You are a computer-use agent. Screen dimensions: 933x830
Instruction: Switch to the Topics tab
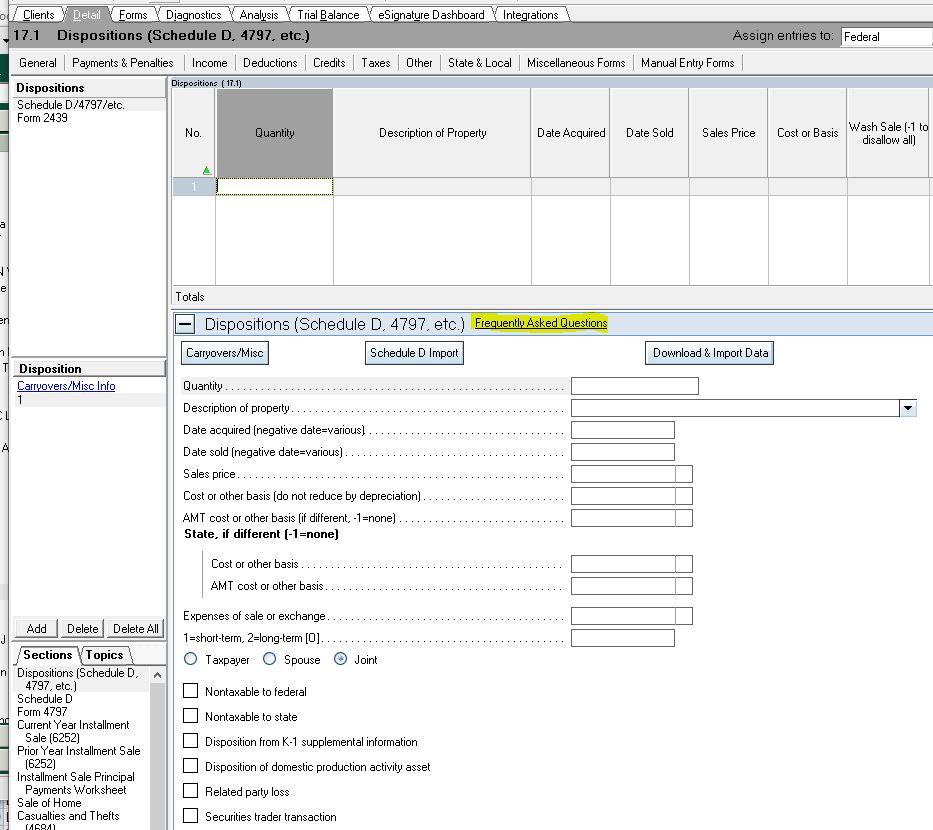pos(104,655)
